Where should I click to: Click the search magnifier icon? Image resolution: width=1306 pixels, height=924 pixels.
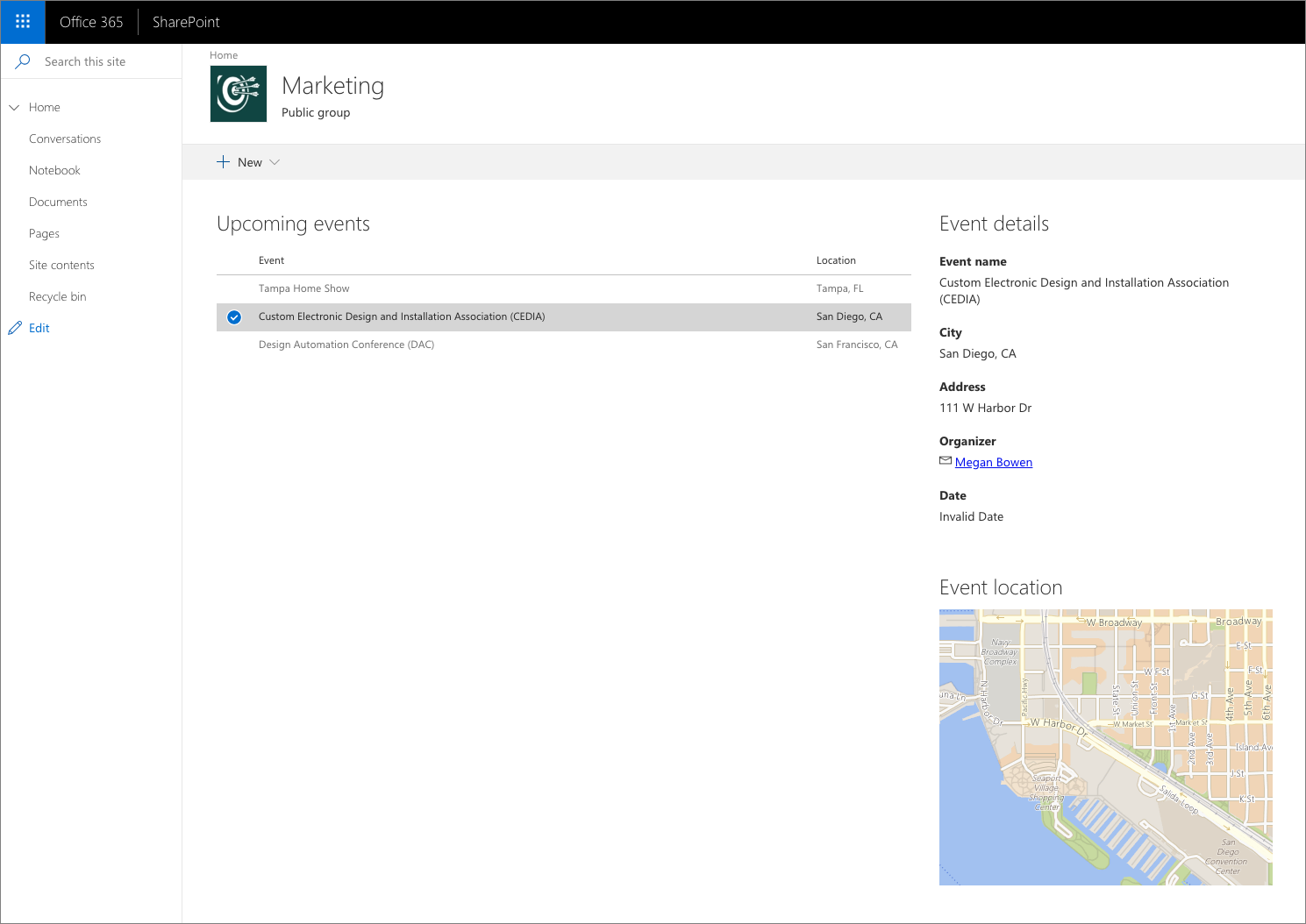click(x=23, y=61)
